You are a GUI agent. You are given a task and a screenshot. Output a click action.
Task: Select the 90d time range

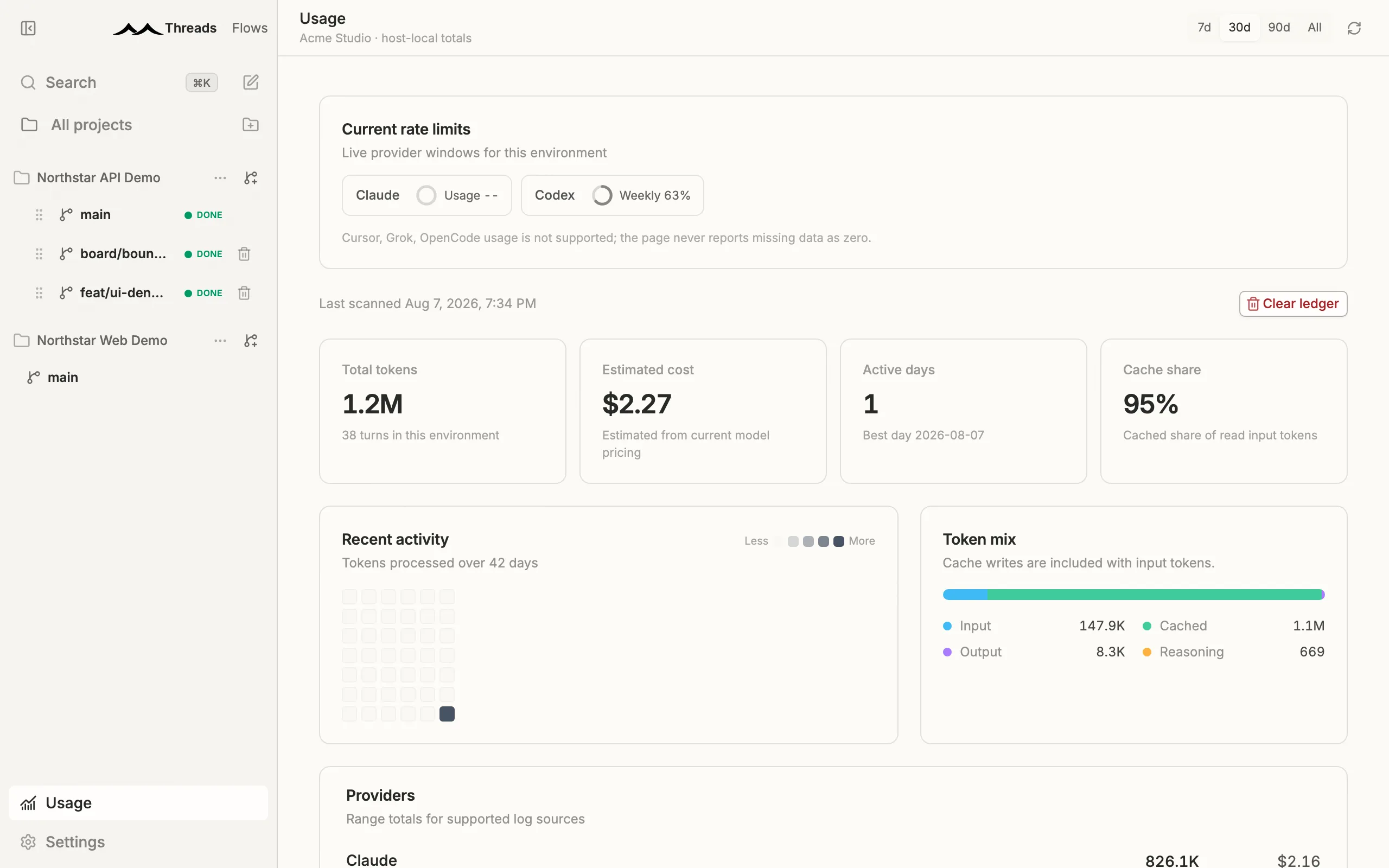point(1279,27)
